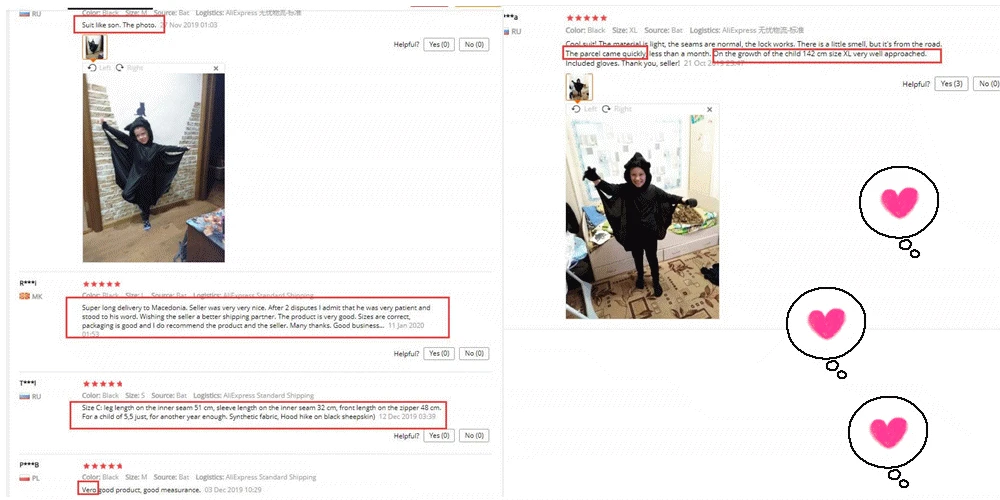1000x500 pixels.
Task: Click No (0) on the 'Suit like son' review
Action: (474, 45)
